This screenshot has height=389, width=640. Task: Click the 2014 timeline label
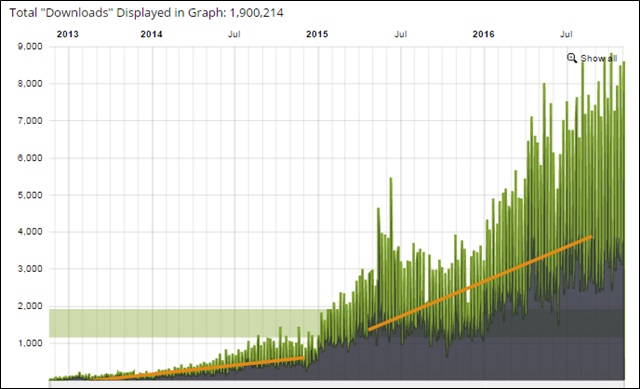coord(151,34)
